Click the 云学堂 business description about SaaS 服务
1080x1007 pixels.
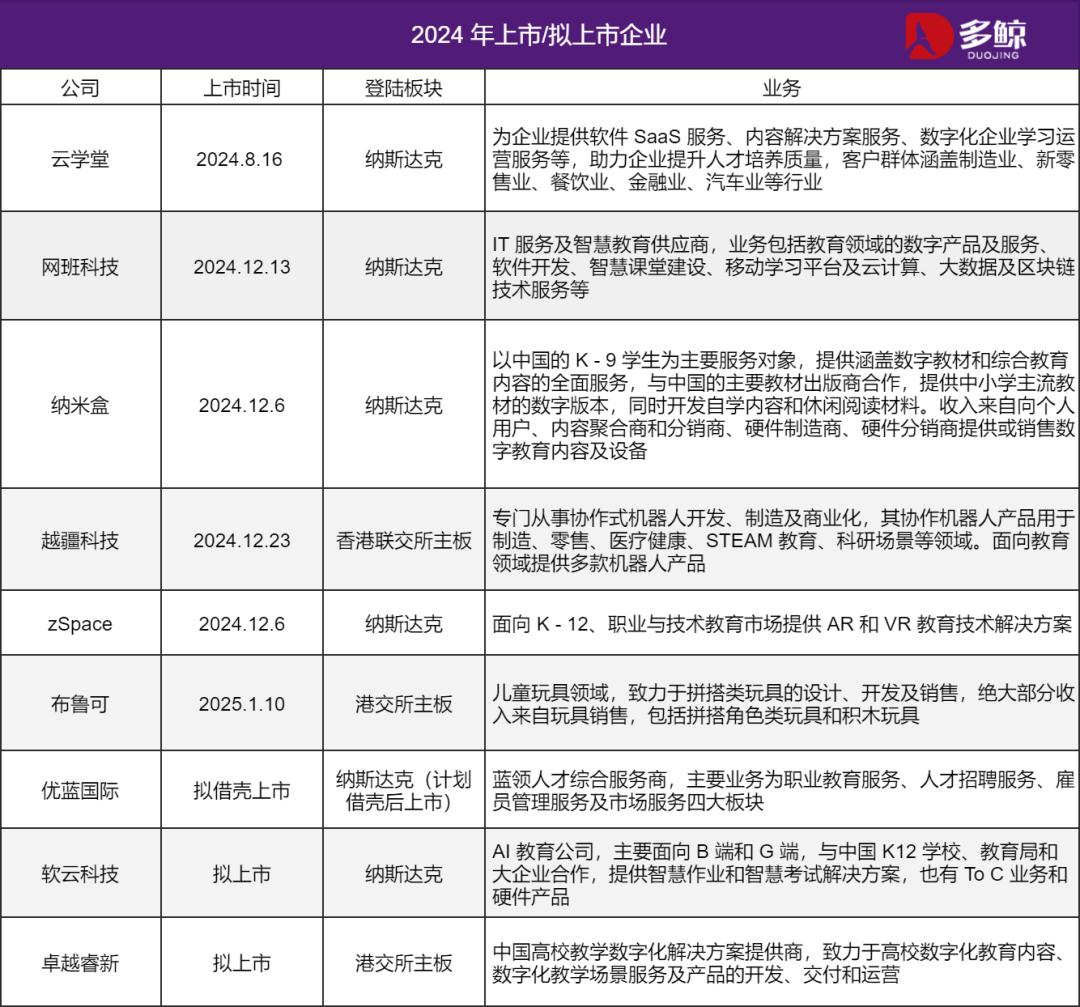[783, 159]
